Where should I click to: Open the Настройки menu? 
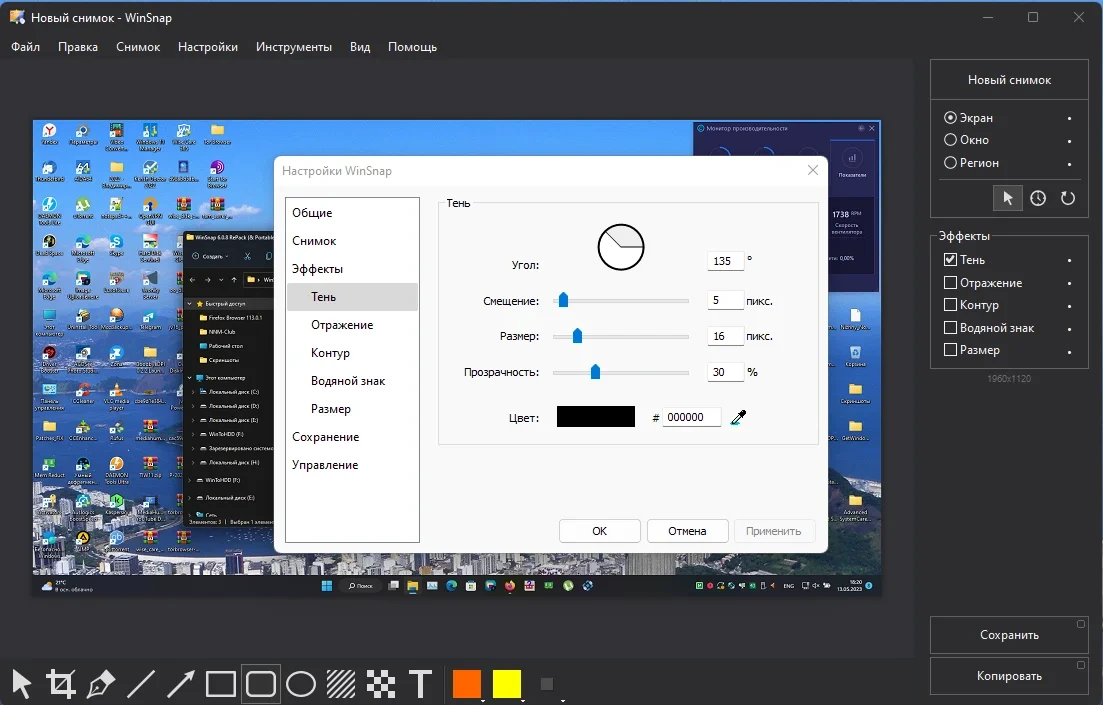click(208, 46)
